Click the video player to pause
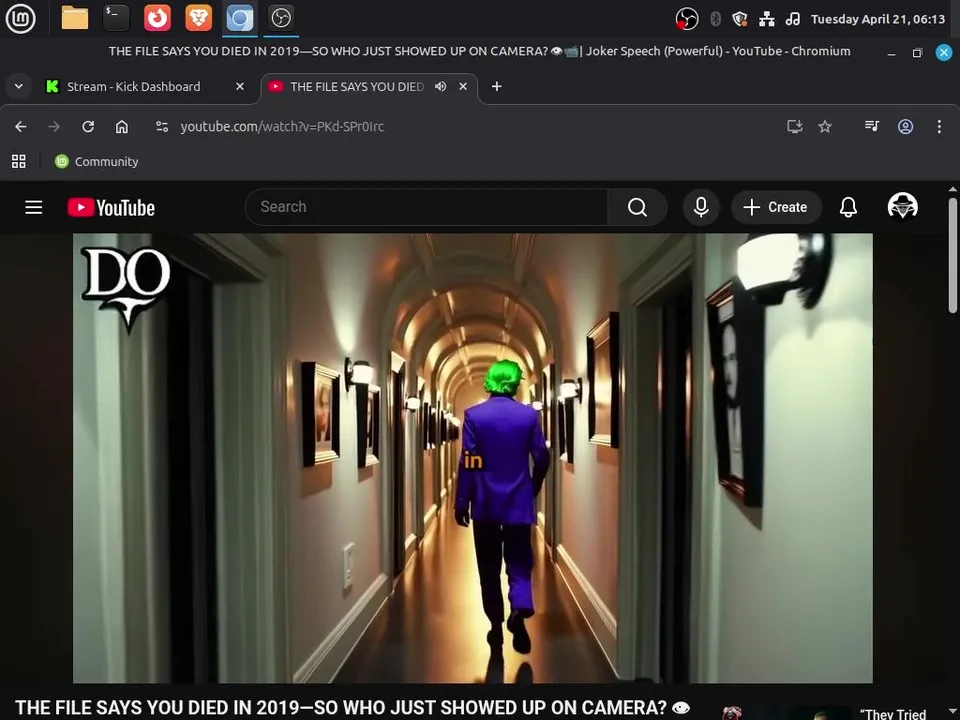 pos(473,458)
